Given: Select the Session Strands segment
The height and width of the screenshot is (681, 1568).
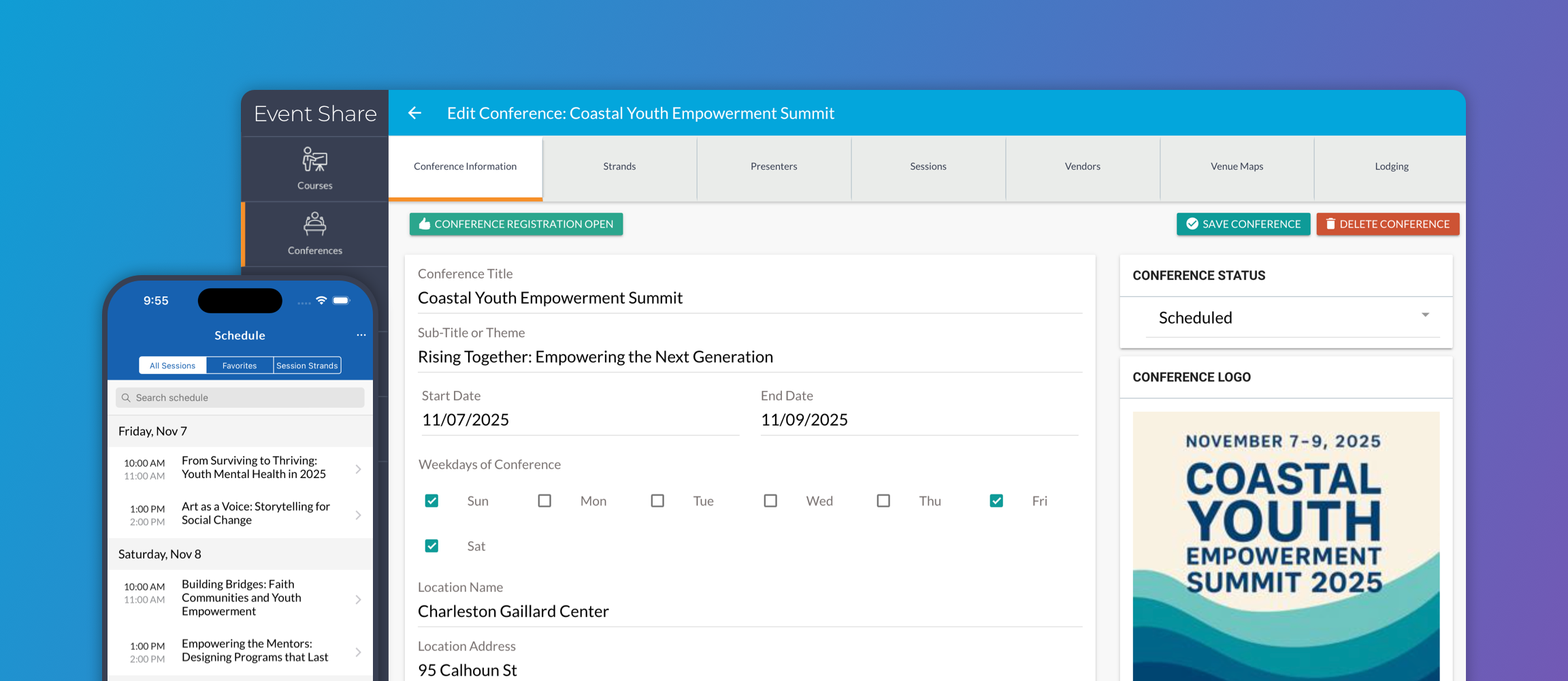Looking at the screenshot, I should [307, 366].
